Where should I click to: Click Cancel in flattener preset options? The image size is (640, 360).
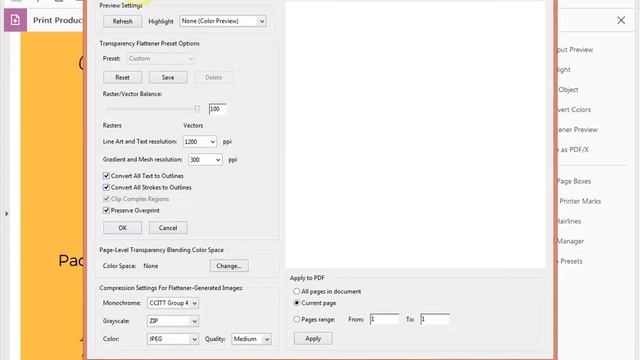click(168, 228)
